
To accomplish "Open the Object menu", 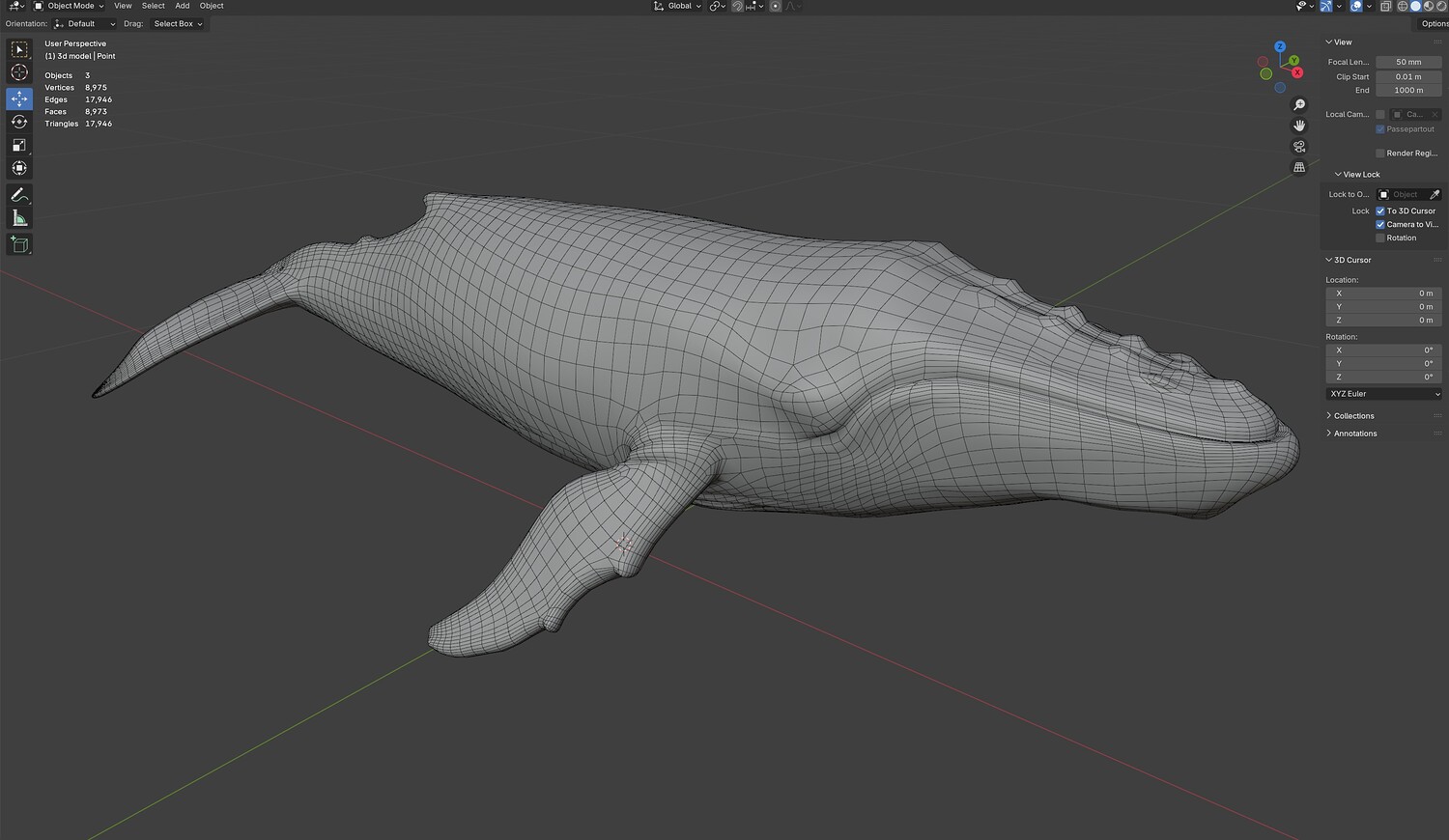I will [x=212, y=6].
